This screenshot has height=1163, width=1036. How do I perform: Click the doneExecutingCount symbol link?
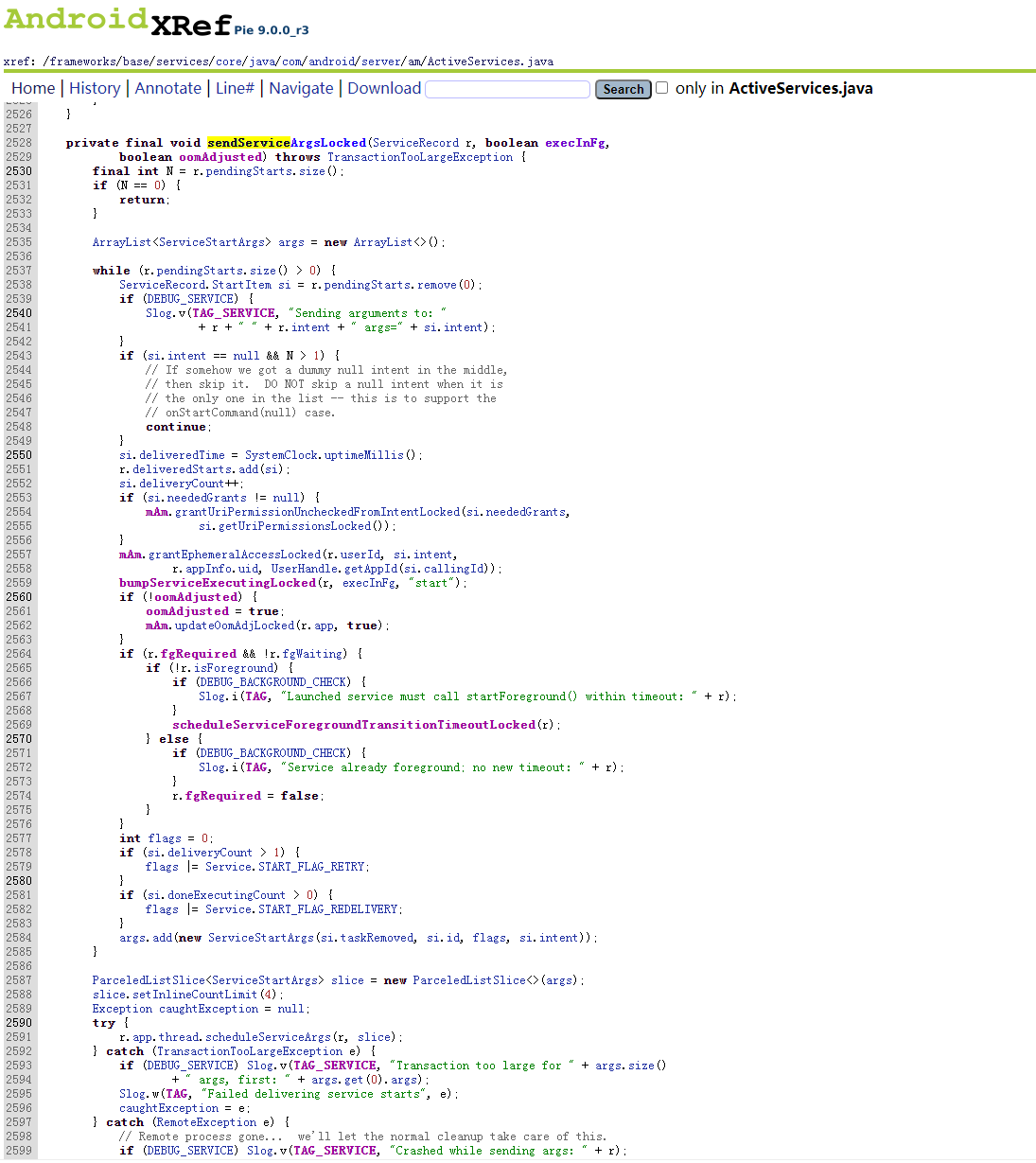226,895
